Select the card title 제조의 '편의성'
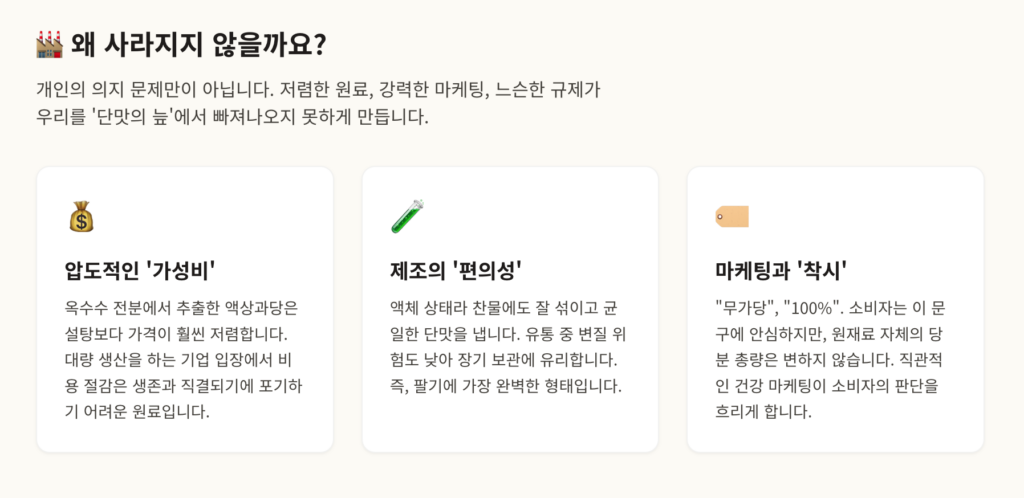The height and width of the screenshot is (498, 1024). [457, 270]
